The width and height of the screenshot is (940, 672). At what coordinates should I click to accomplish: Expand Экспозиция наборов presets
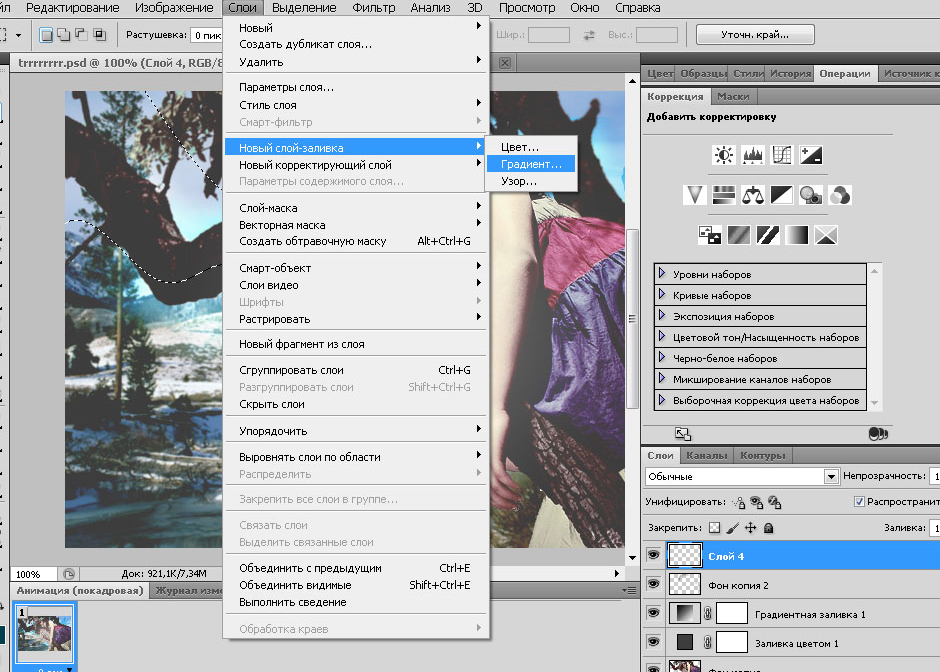coord(662,315)
